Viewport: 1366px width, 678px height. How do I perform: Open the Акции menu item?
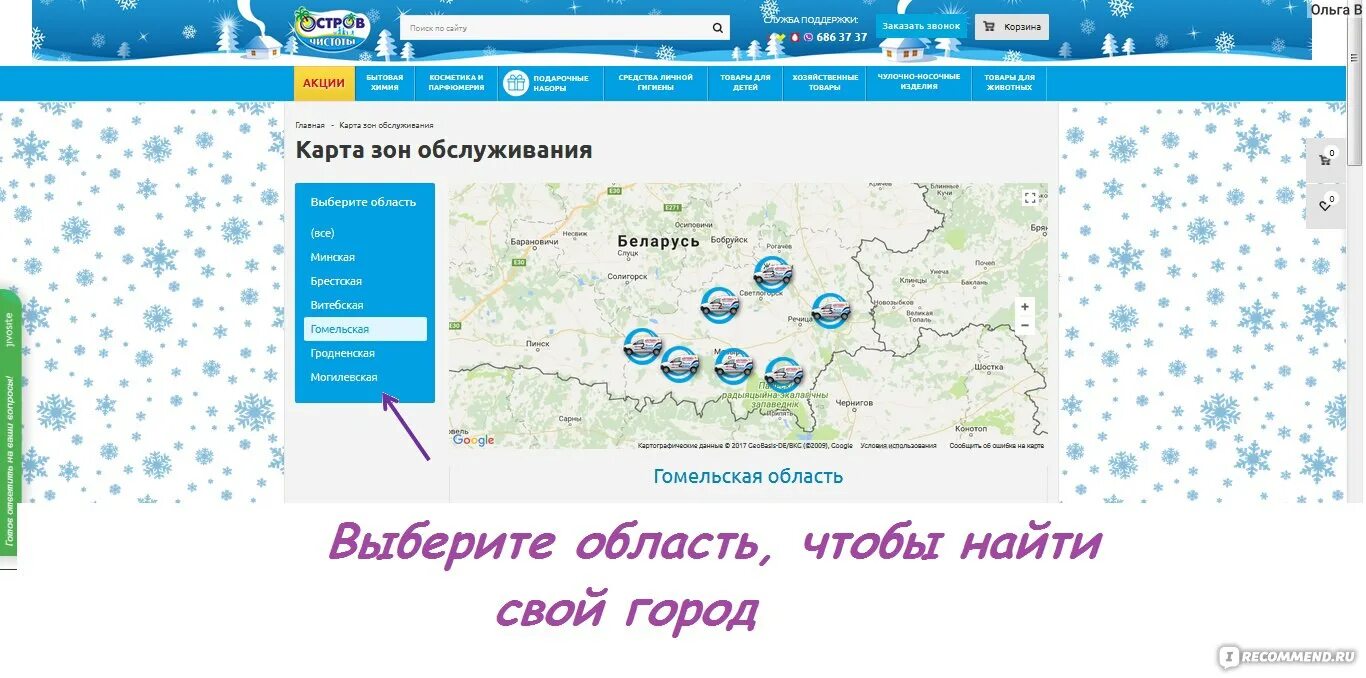pos(324,84)
